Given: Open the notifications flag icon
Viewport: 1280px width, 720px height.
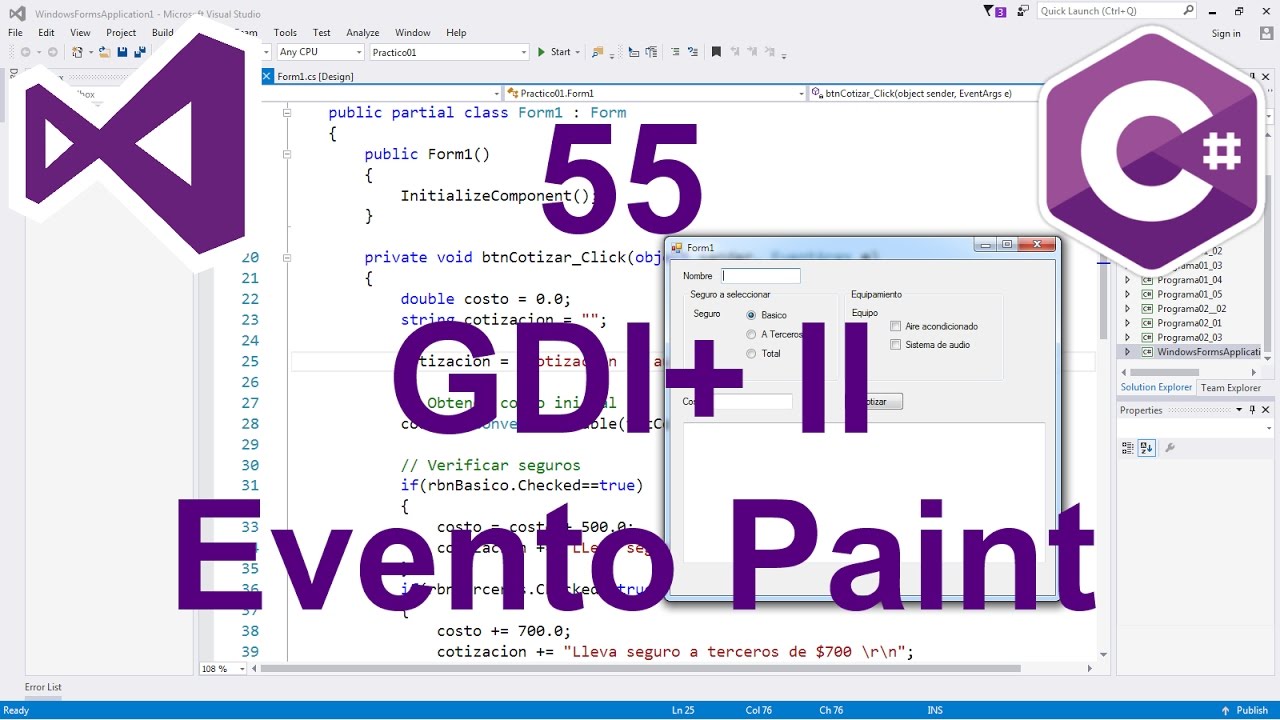Looking at the screenshot, I should coord(995,11).
